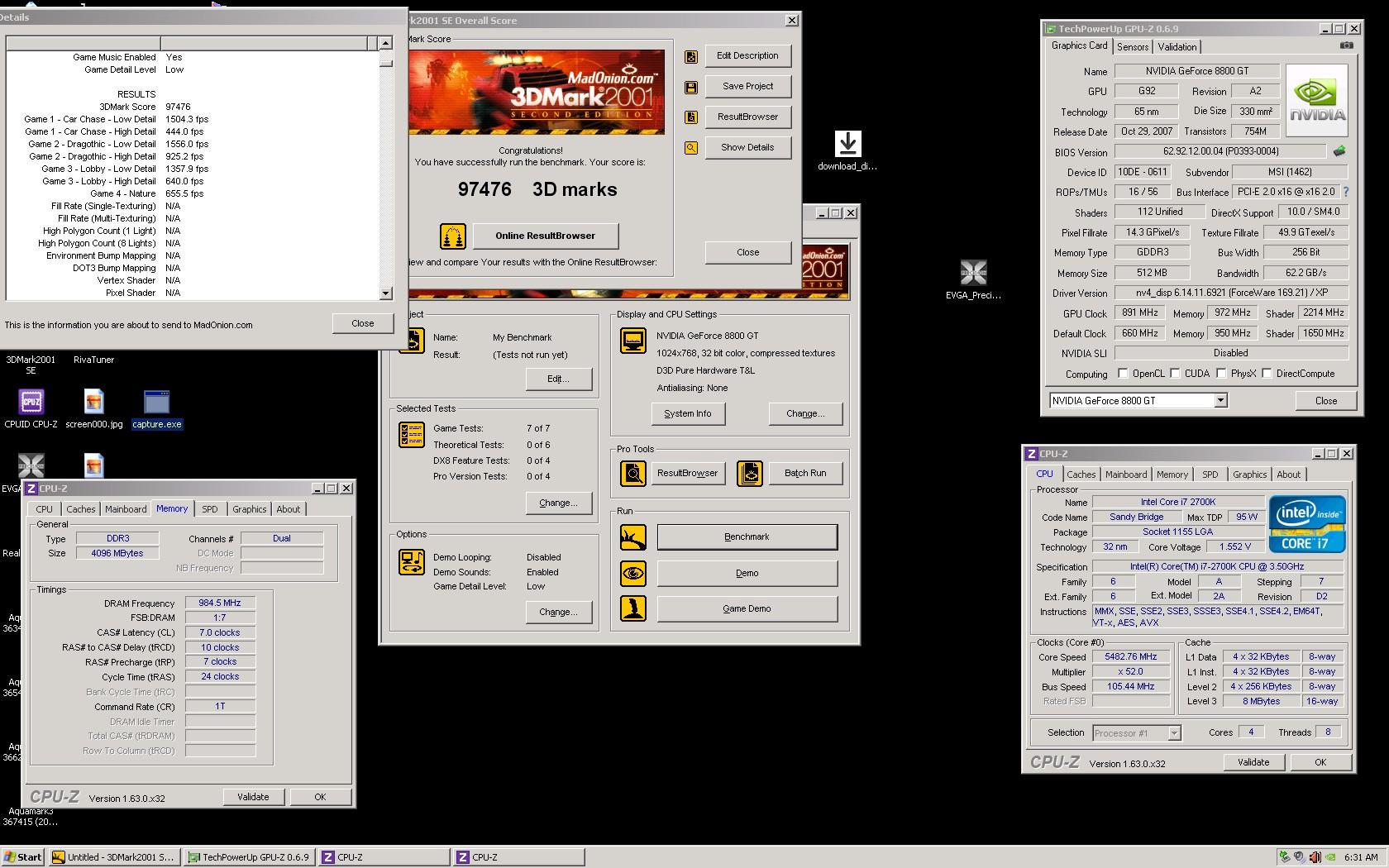Click Close button in the Details window
The width and height of the screenshot is (1389, 868).
362,323
